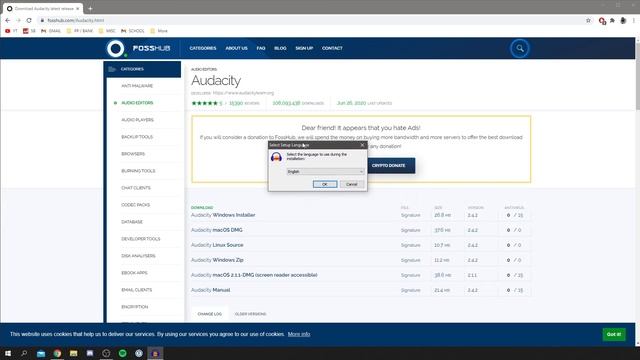Click the browser profile avatar icon

(623, 20)
